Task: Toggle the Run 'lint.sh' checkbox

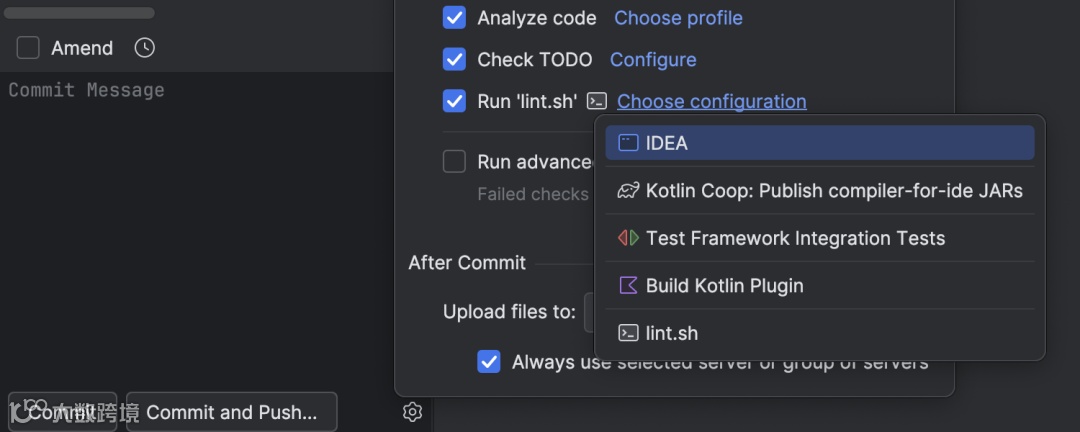Action: pyautogui.click(x=455, y=101)
